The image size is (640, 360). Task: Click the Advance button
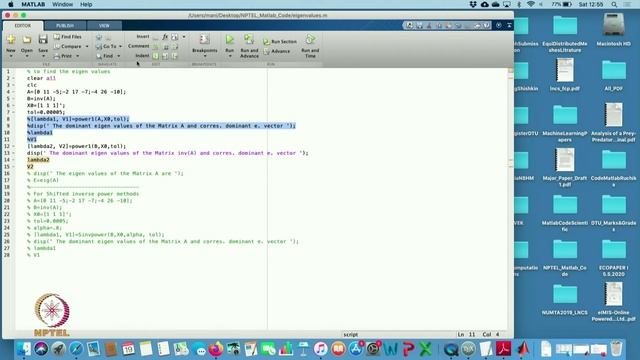(277, 51)
